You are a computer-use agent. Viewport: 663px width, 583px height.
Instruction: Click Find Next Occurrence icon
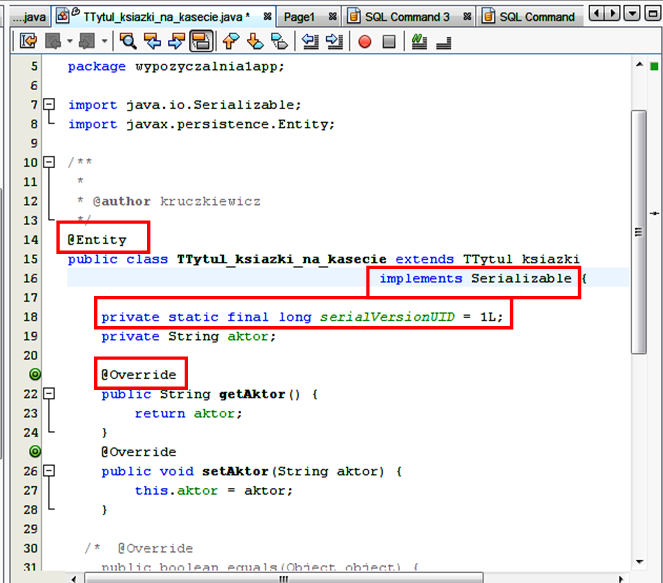176,41
